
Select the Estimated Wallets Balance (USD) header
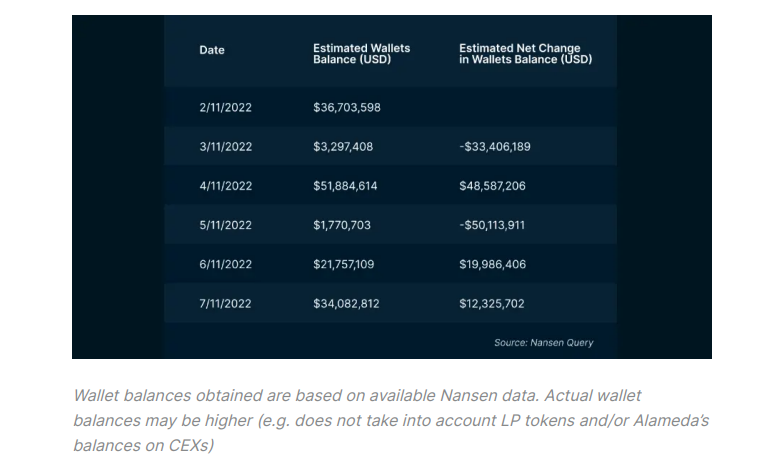point(361,54)
